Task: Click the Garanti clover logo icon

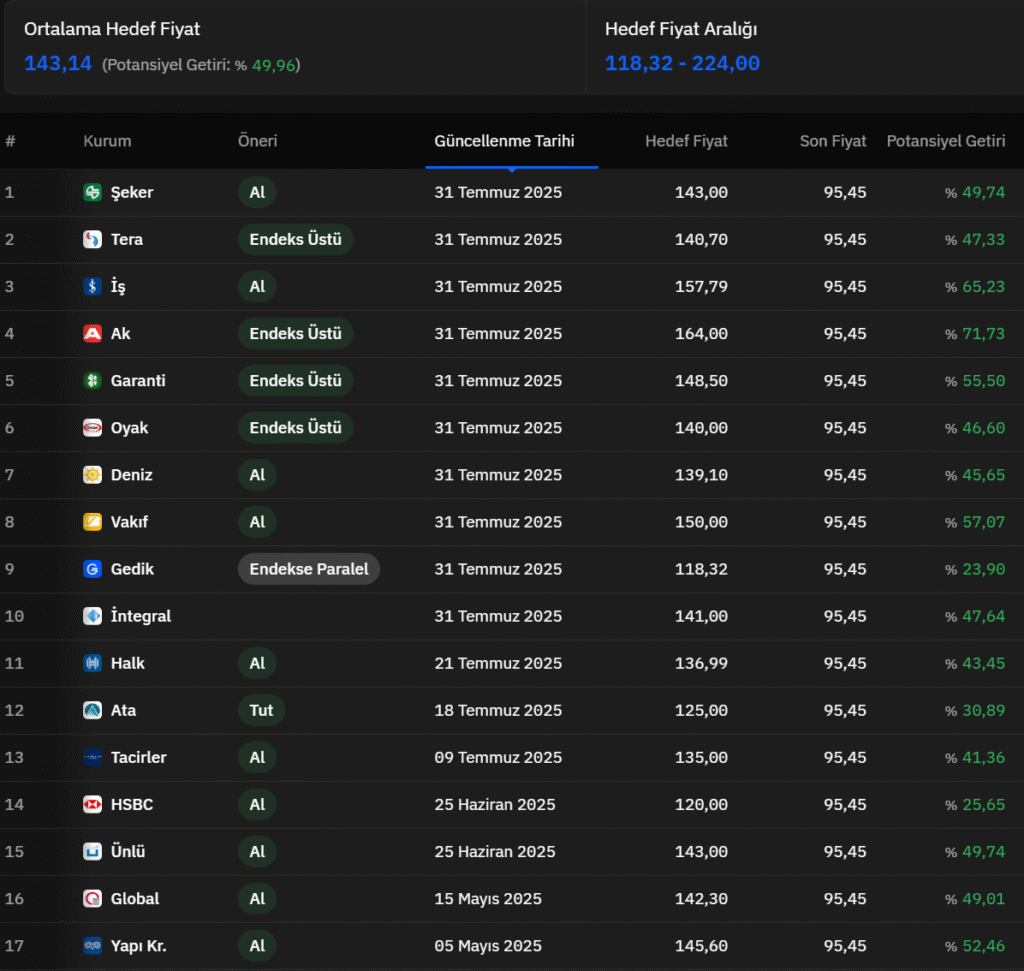Action: [93, 381]
